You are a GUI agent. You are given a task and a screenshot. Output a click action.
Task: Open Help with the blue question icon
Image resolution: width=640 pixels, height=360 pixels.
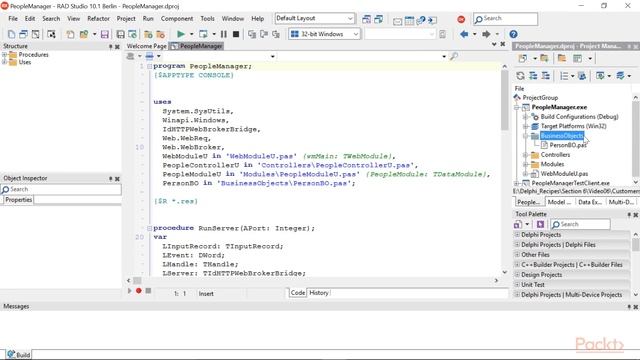[x=513, y=34]
